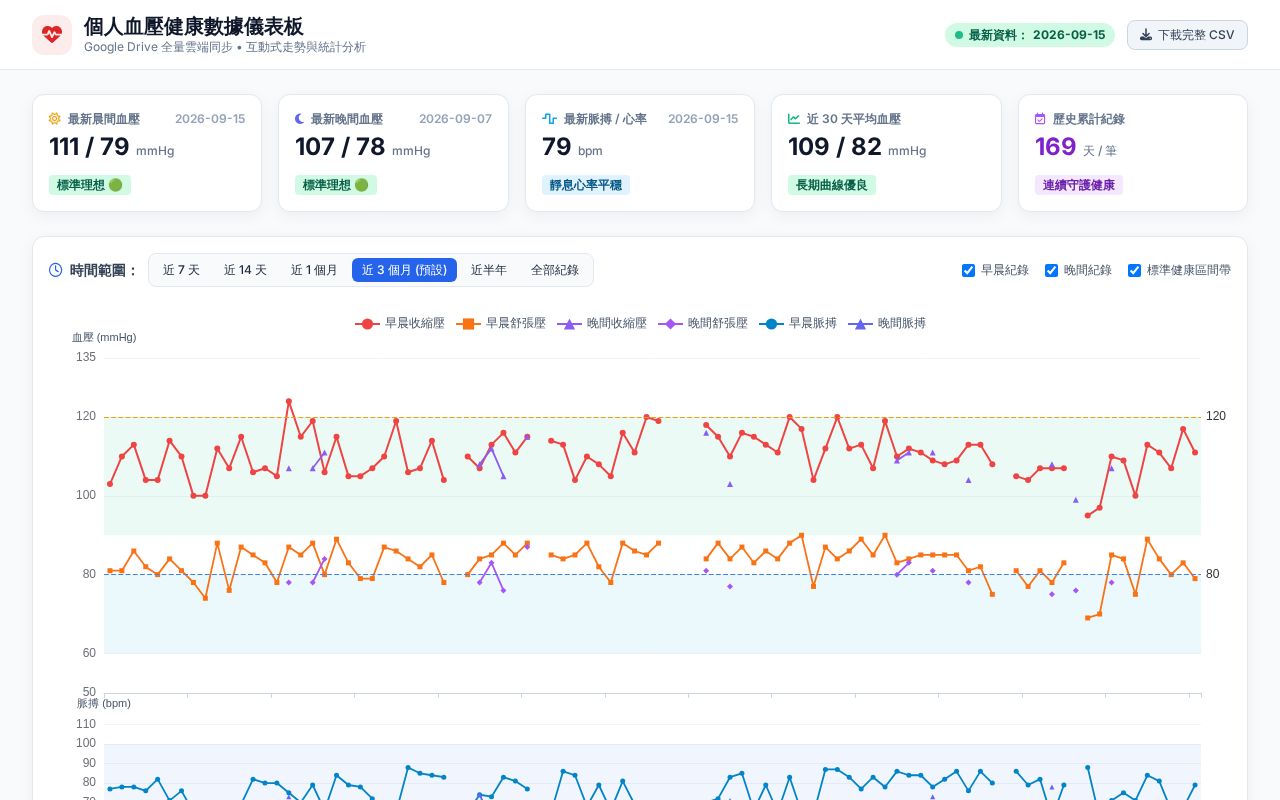Download the complete CSV file

coord(1187,35)
